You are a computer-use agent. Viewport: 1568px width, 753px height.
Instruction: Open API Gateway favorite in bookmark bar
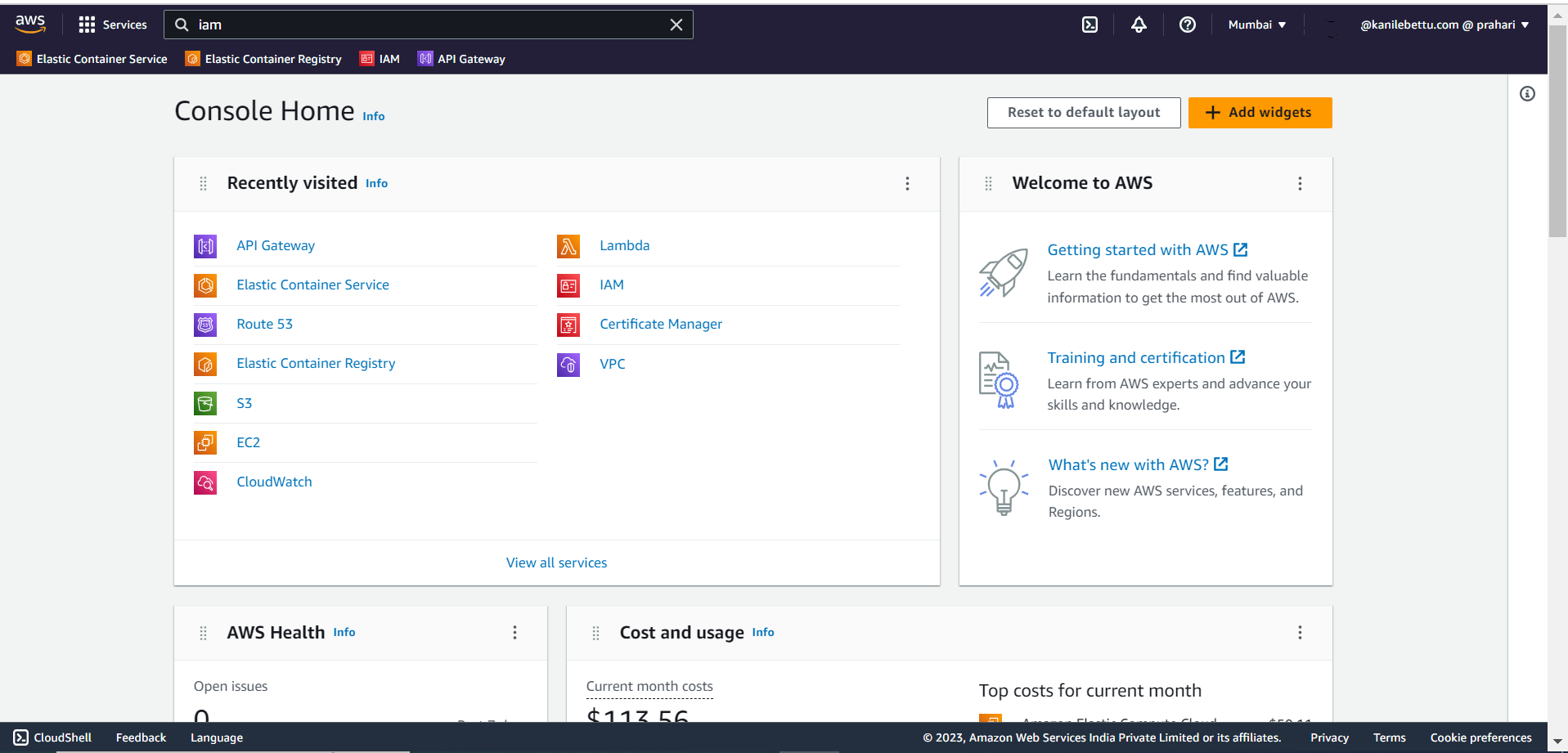(x=462, y=59)
